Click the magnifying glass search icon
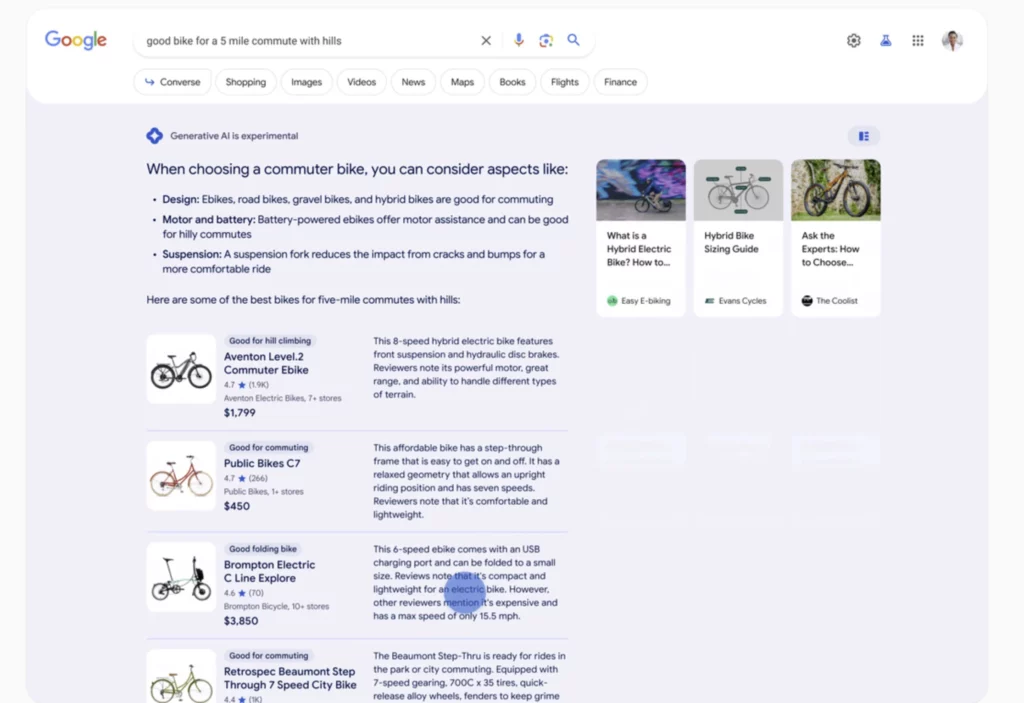This screenshot has height=703, width=1024. click(x=573, y=40)
